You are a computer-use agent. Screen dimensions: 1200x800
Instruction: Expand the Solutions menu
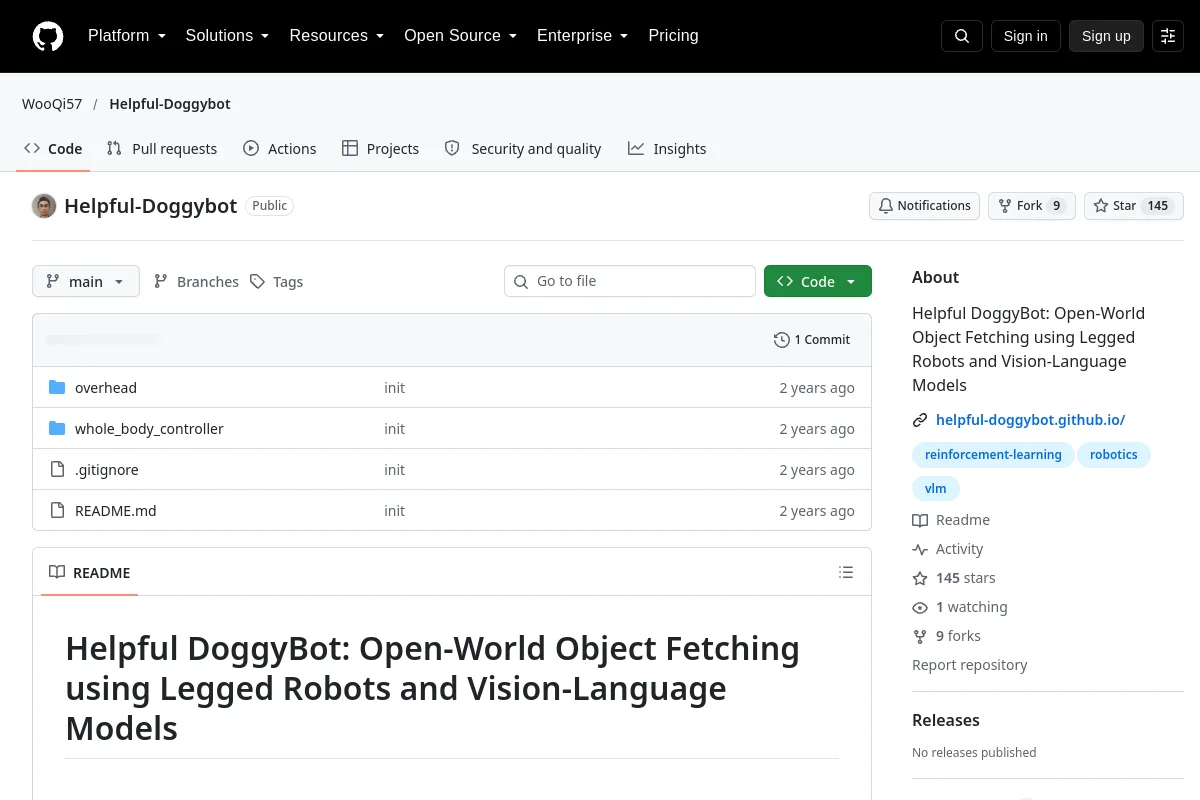[x=227, y=36]
